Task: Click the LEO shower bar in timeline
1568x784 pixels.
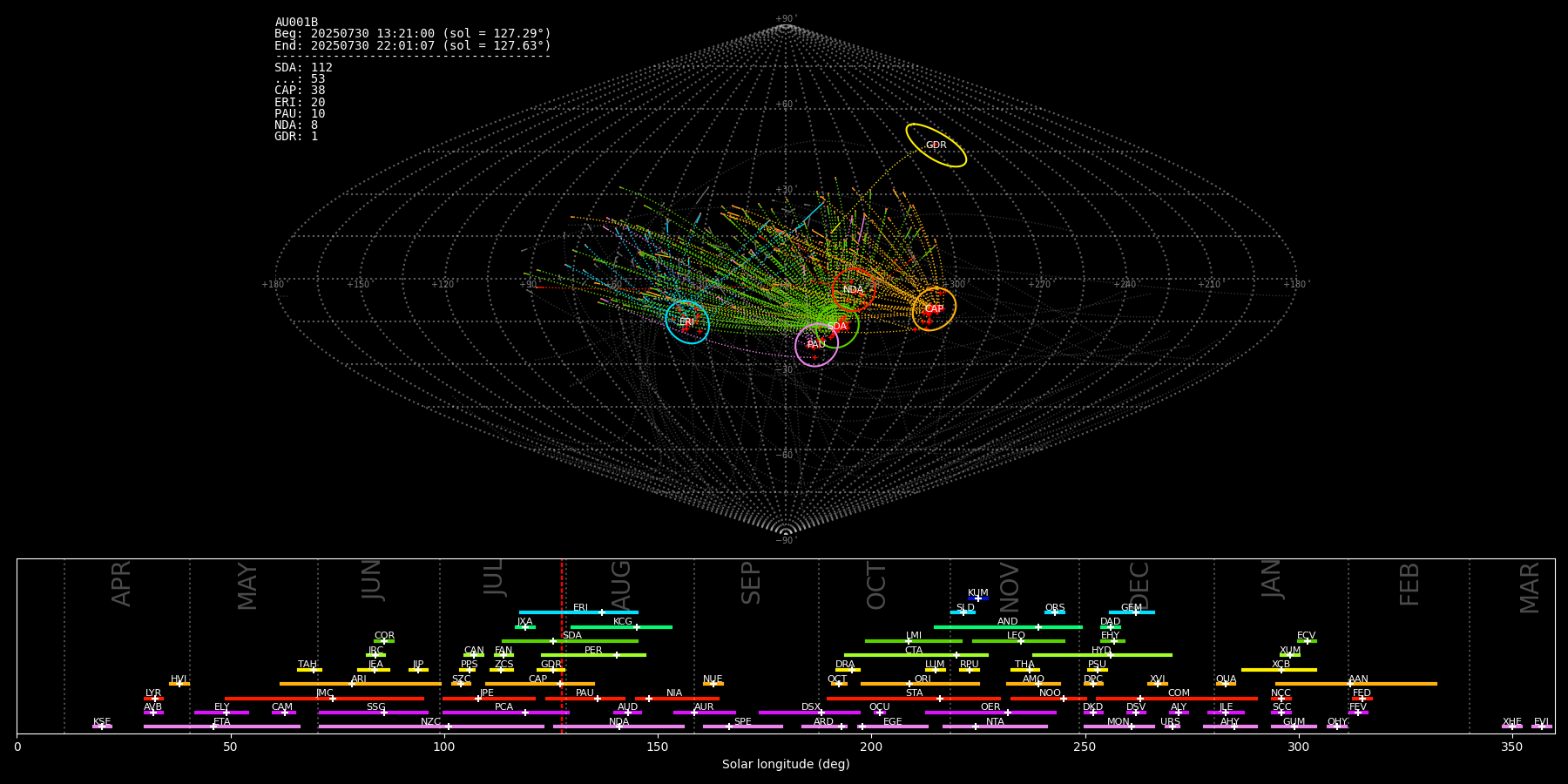Action: point(1018,641)
